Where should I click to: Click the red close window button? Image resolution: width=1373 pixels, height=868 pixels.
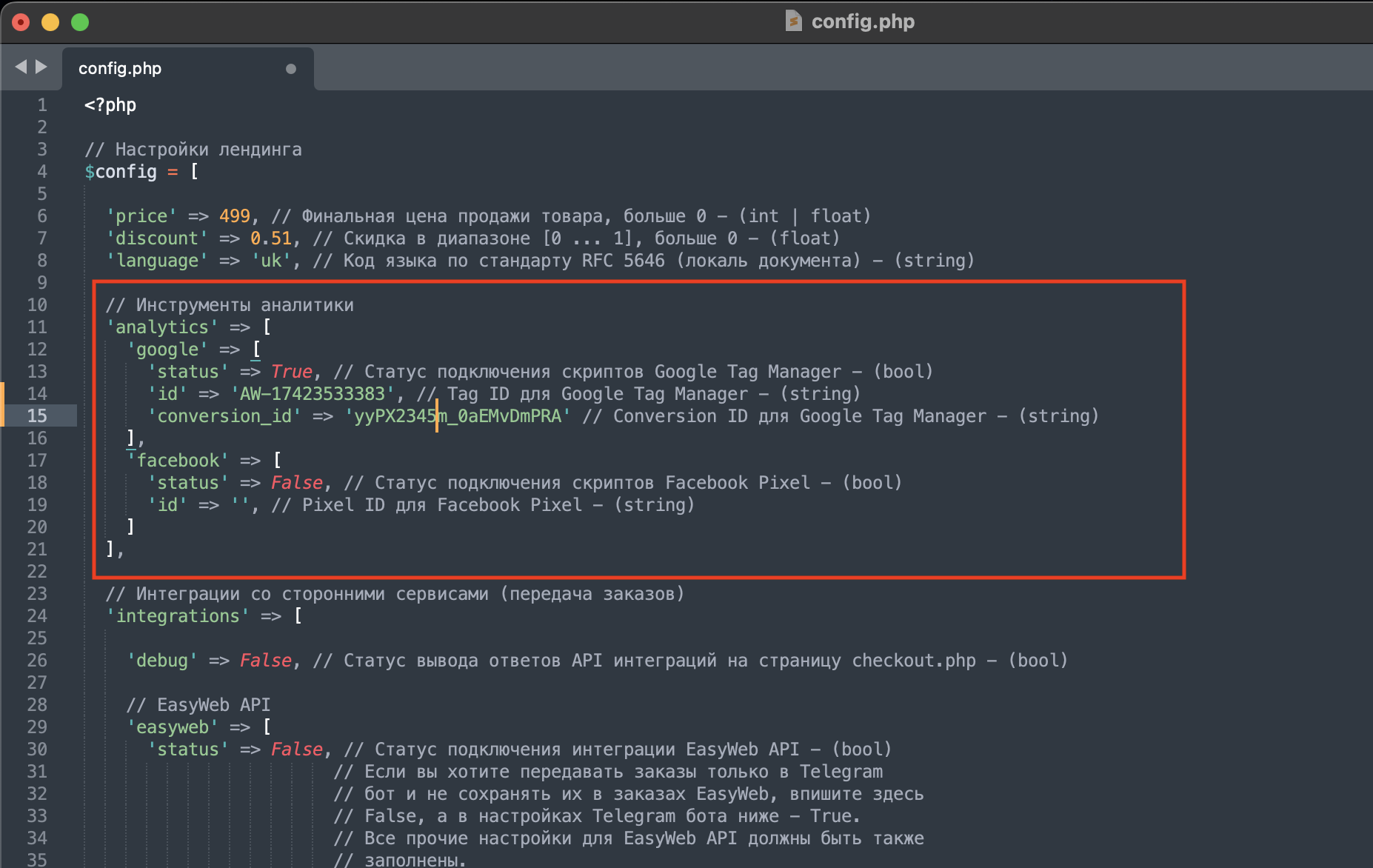point(21,22)
